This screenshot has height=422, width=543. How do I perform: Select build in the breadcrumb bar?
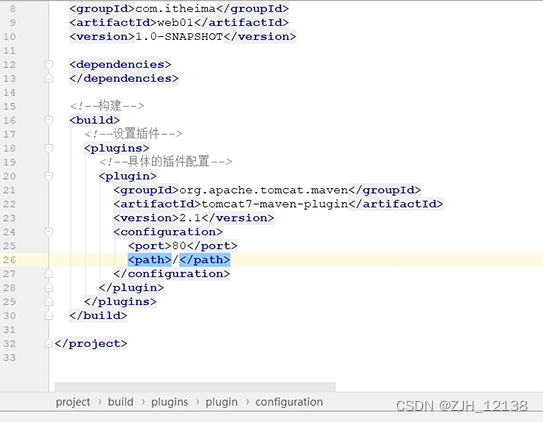click(121, 402)
